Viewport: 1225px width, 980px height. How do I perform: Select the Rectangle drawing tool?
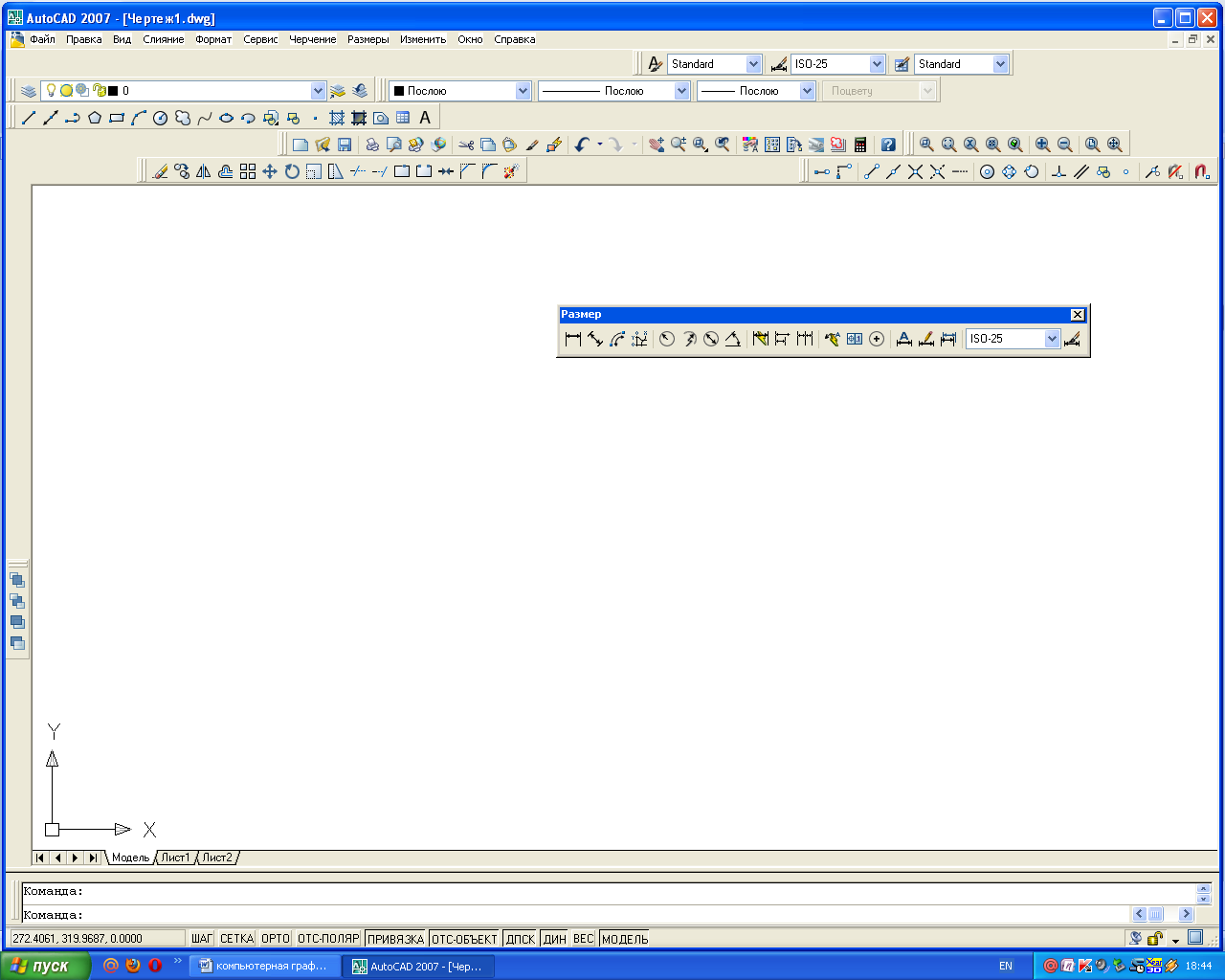point(117,118)
